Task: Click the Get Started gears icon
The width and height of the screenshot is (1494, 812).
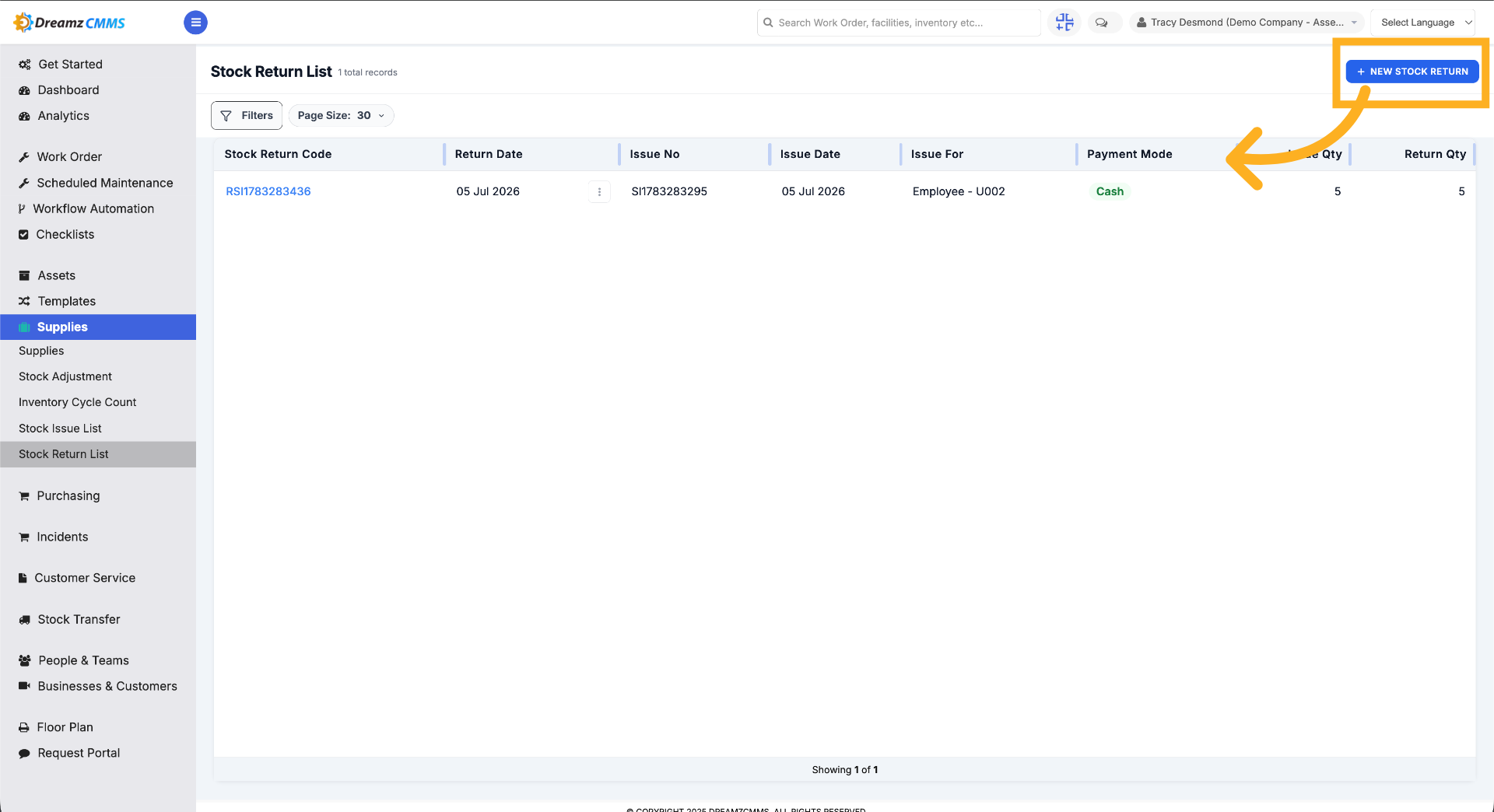Action: (x=25, y=65)
